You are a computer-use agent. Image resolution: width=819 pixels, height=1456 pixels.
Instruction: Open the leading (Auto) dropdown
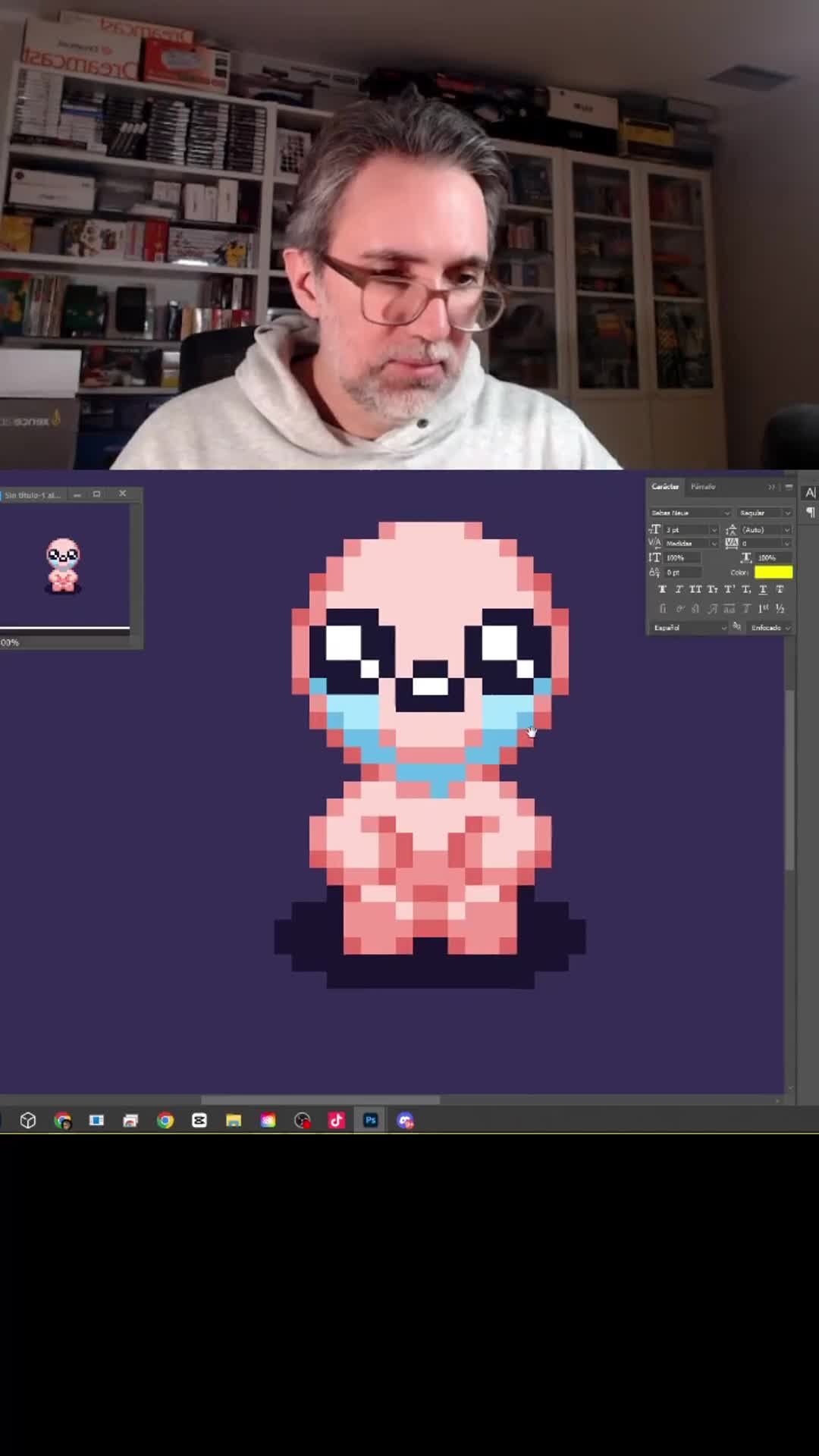pyautogui.click(x=766, y=530)
